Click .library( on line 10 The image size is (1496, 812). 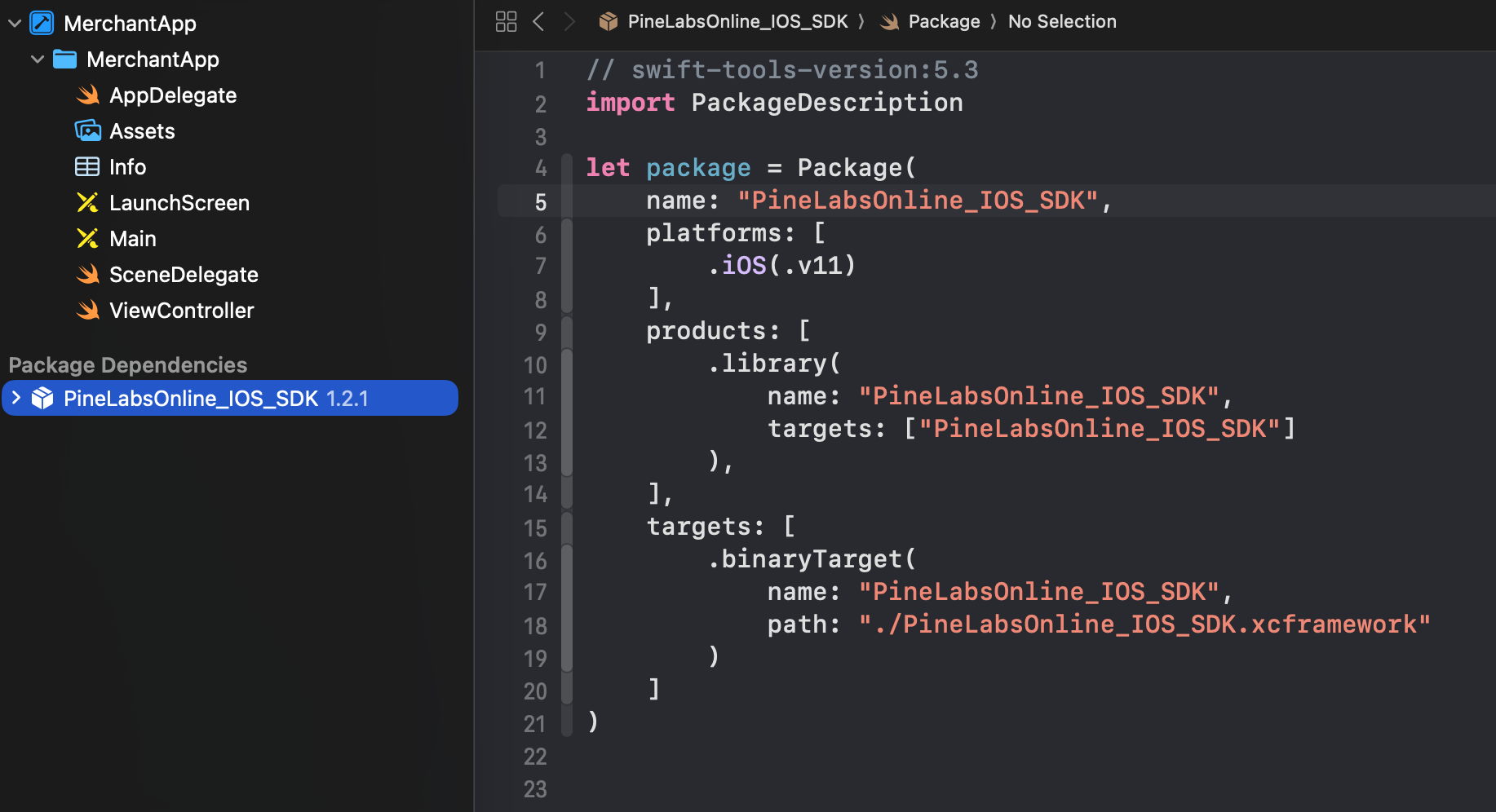pos(774,364)
